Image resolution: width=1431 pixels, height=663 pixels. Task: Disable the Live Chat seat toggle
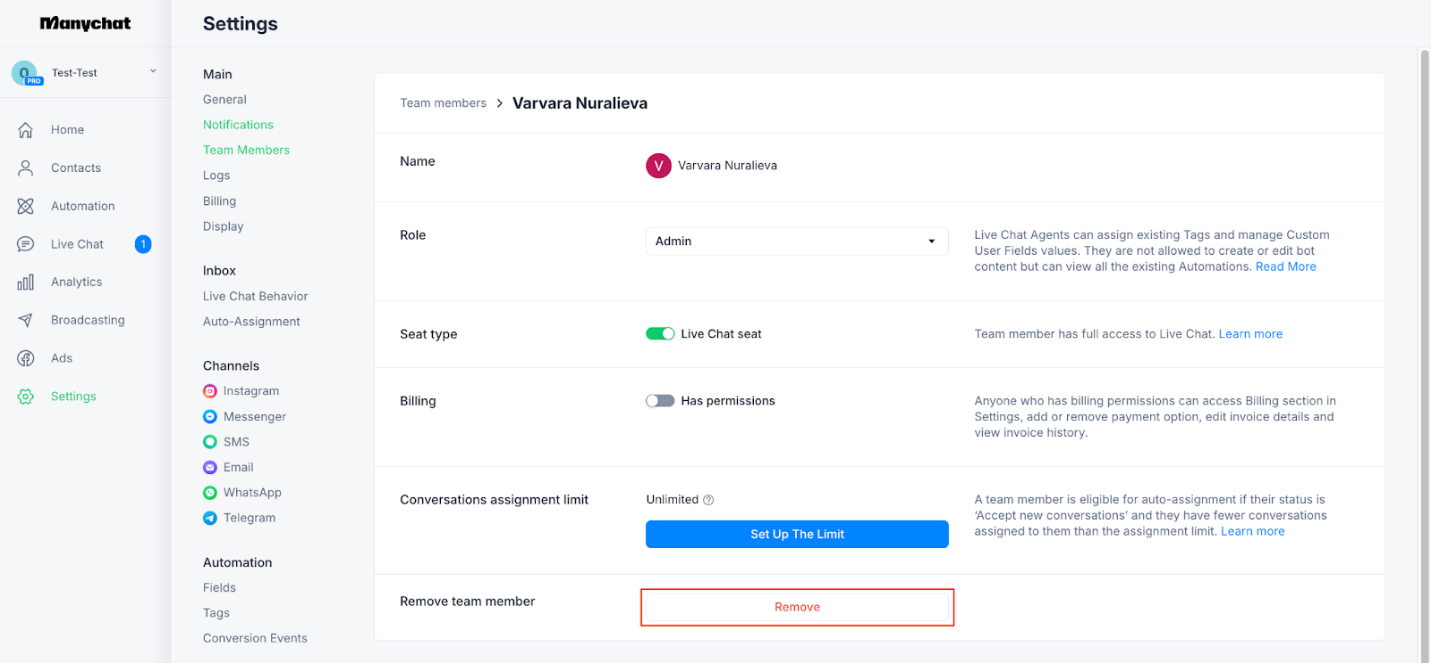[660, 334]
